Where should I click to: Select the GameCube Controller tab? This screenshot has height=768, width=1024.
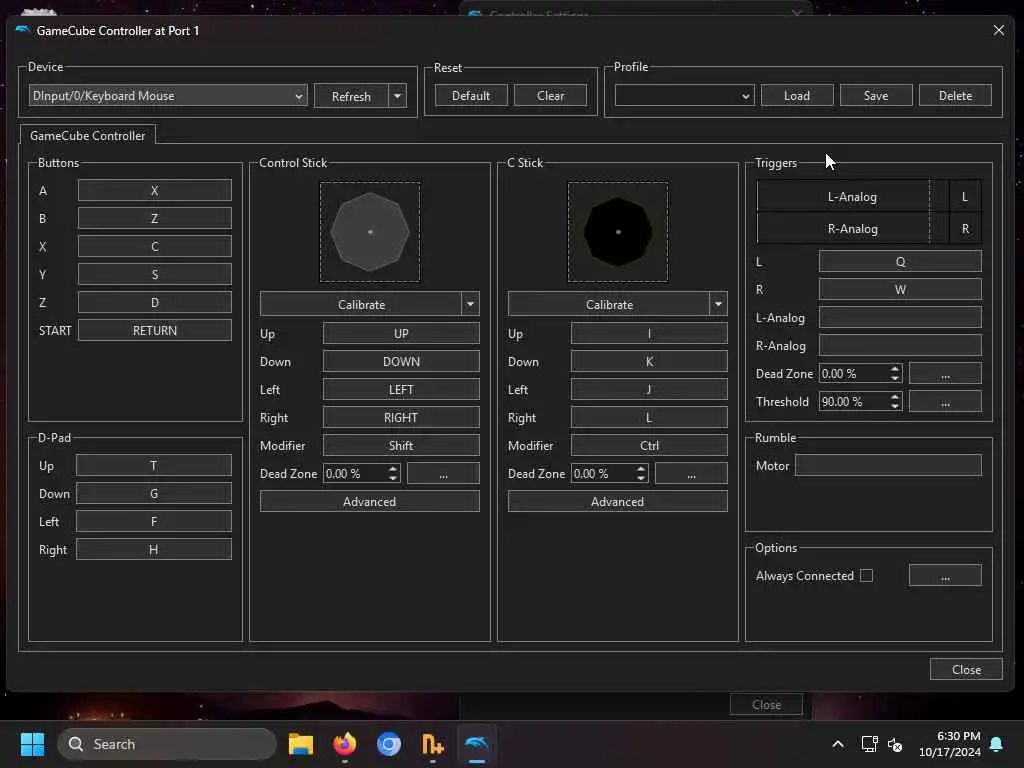[x=88, y=135]
